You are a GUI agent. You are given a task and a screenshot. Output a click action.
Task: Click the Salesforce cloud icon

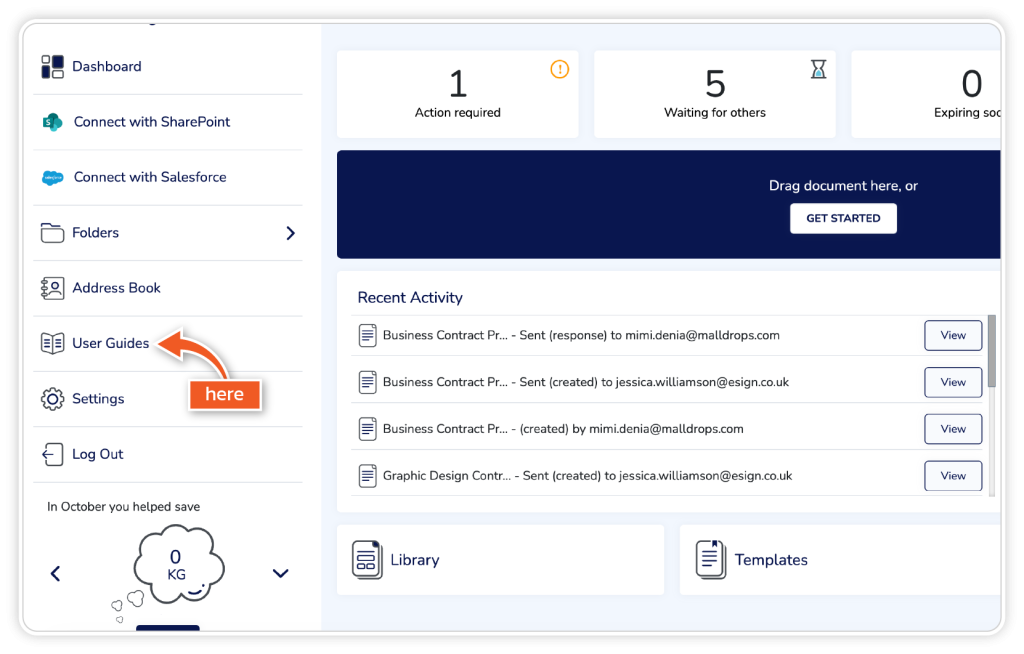point(52,178)
